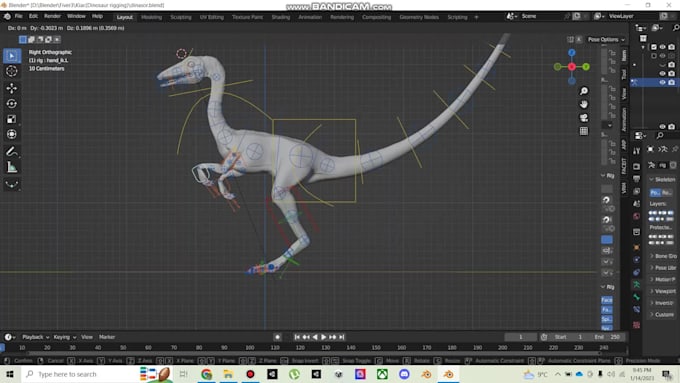Switch to the Scripting workspace tab
This screenshot has width=680, height=383.
click(x=458, y=17)
